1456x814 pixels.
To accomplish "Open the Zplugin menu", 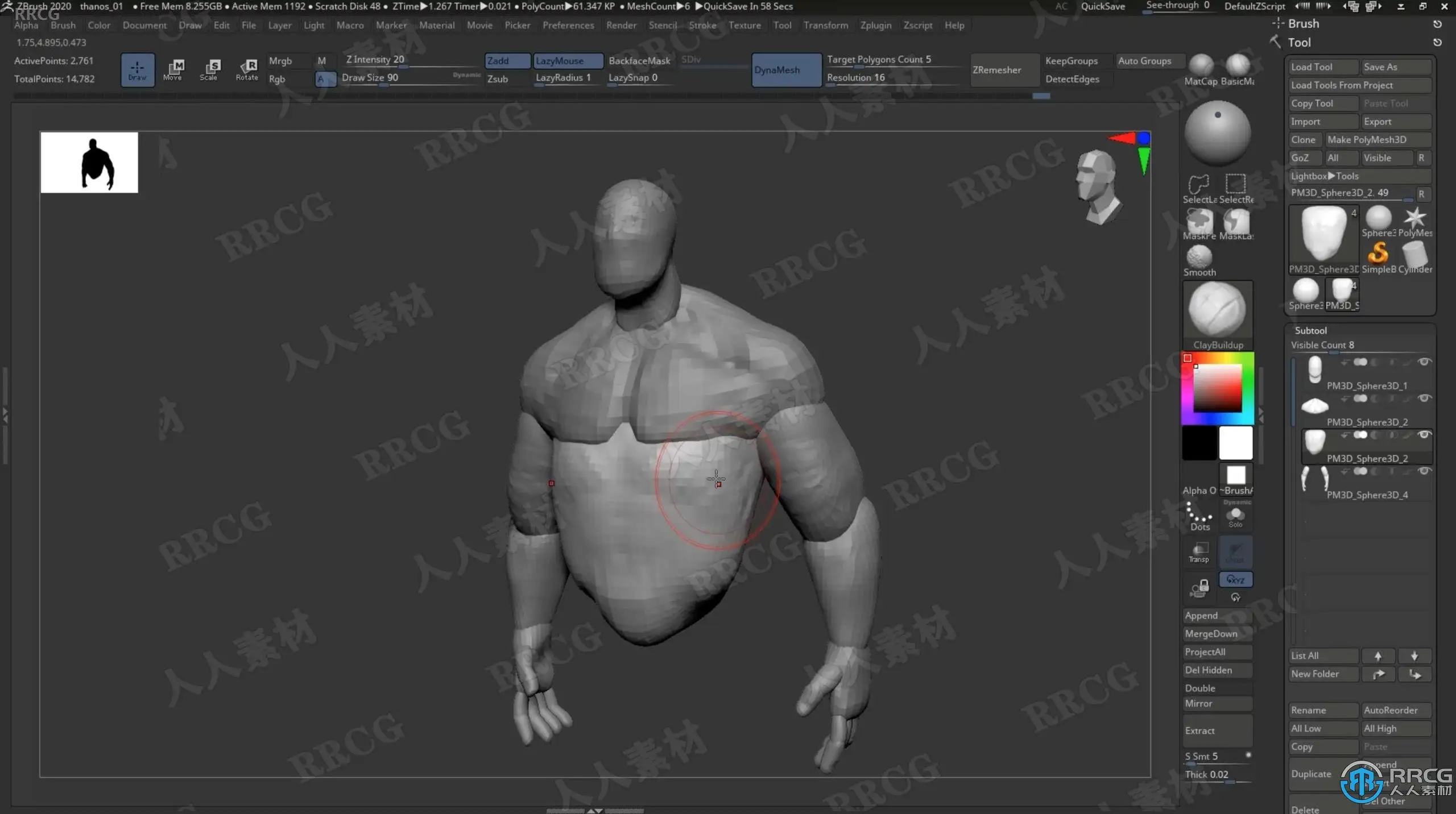I will (875, 25).
